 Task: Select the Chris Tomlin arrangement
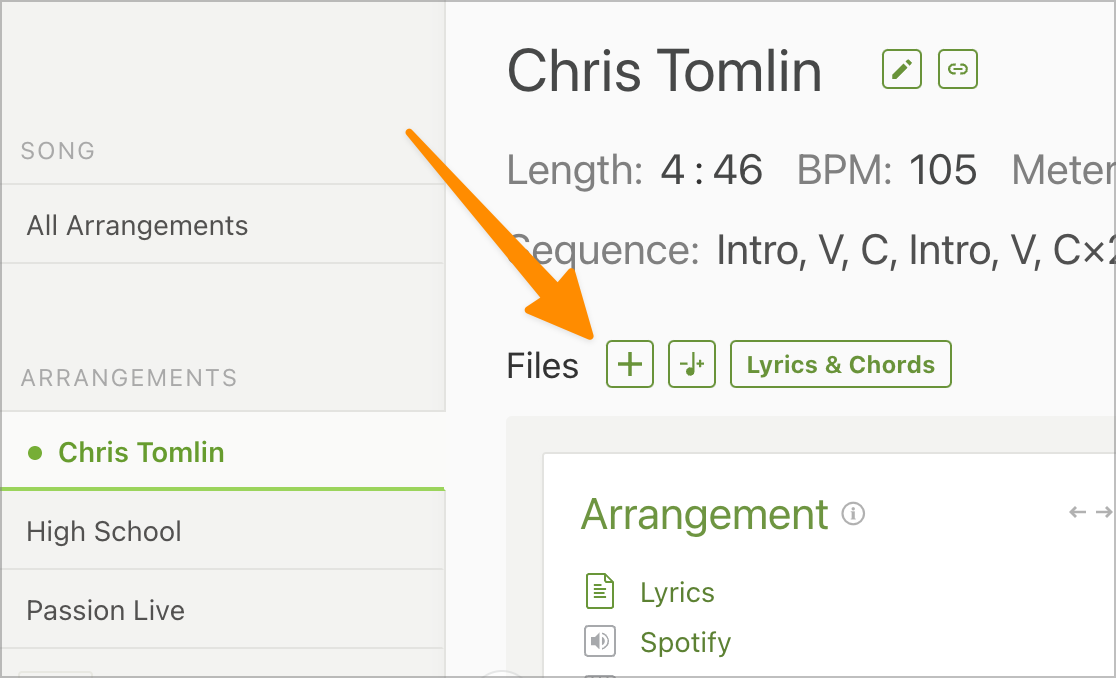(x=223, y=452)
